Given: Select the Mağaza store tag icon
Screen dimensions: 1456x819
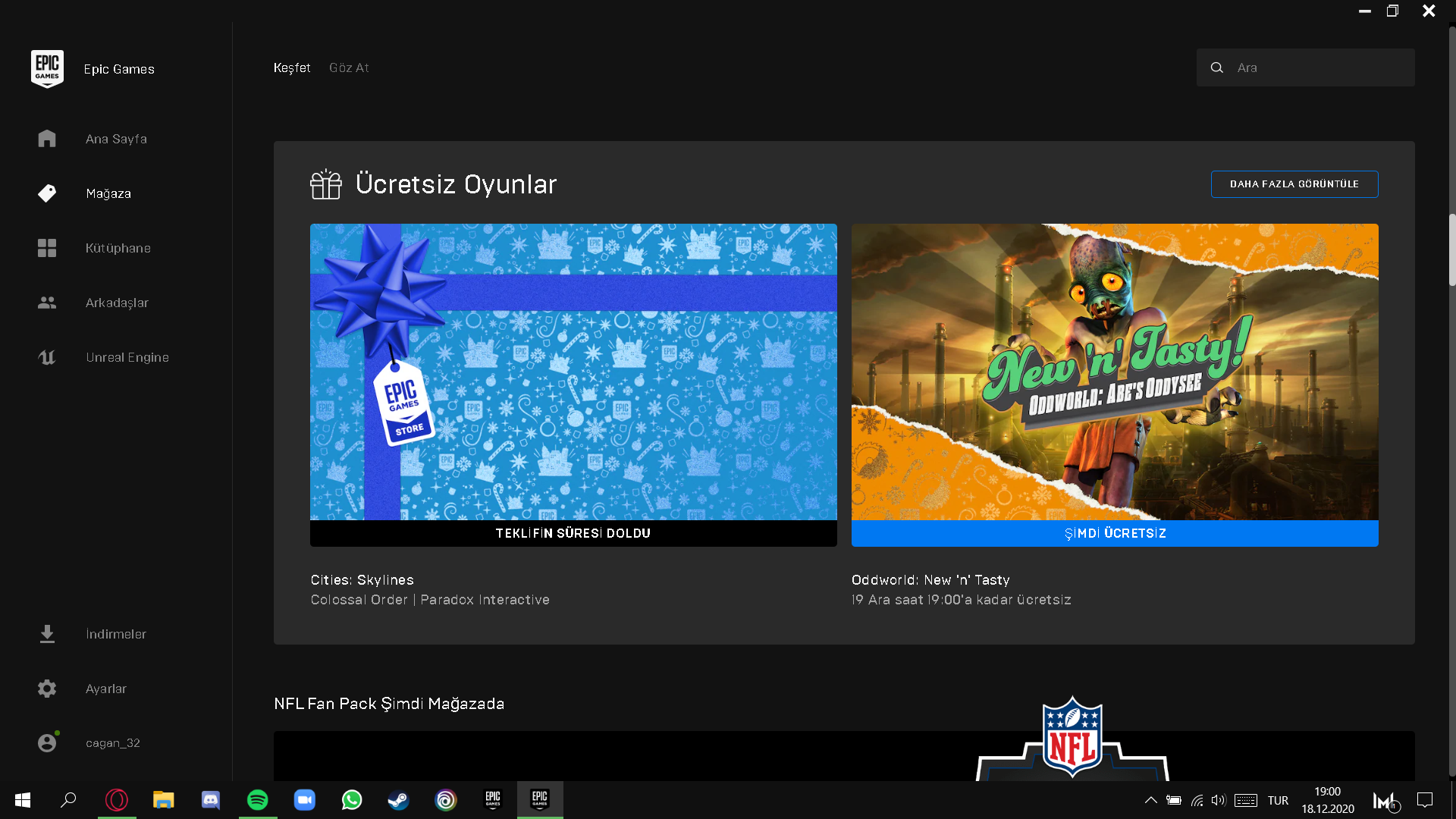Looking at the screenshot, I should pos(47,193).
